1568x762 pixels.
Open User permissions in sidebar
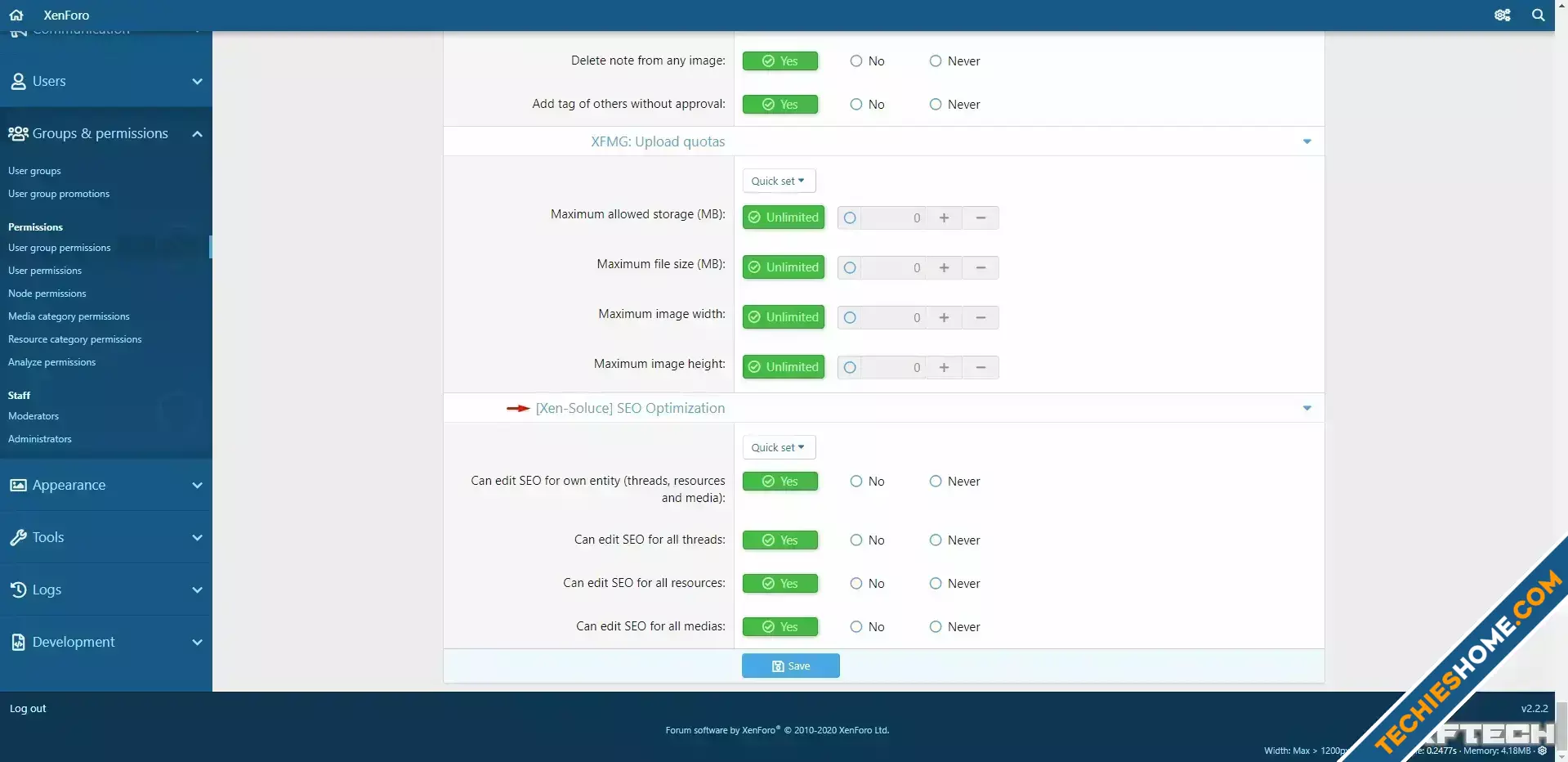(x=45, y=271)
